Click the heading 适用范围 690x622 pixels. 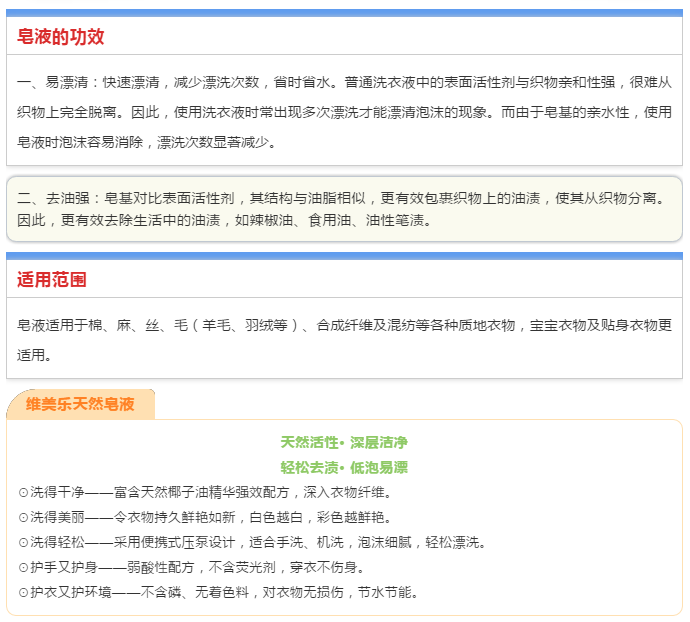[51, 280]
